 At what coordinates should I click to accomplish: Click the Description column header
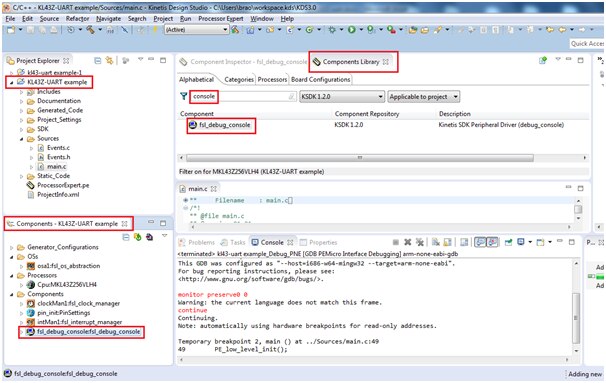[x=454, y=114]
